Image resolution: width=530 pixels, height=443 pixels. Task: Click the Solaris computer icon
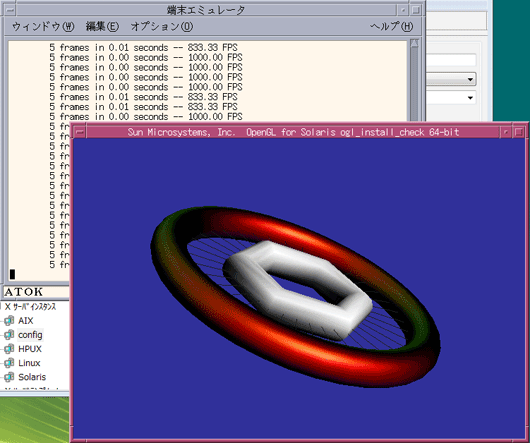[x=9, y=377]
